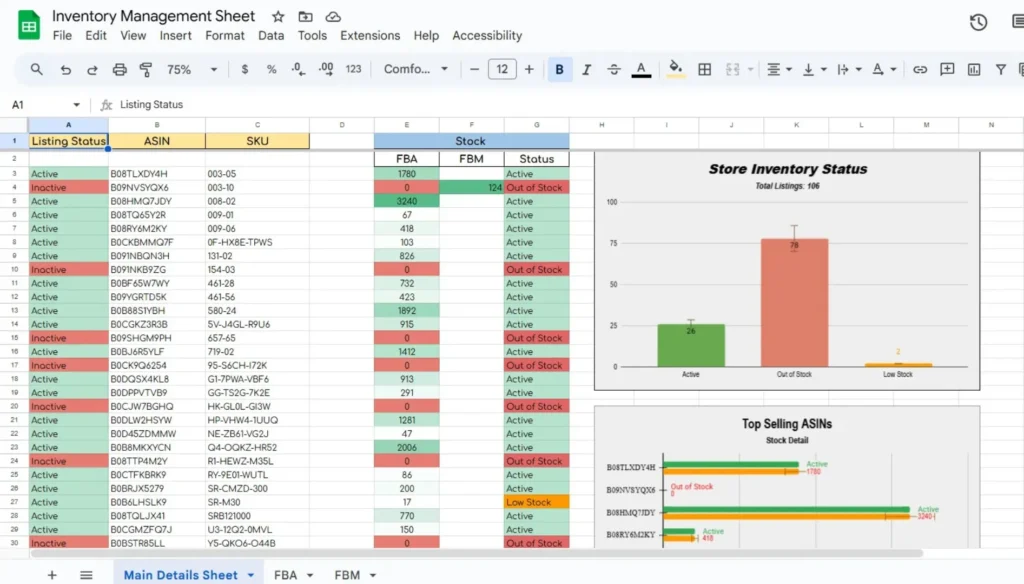
Task: Select the paint format tool
Action: tap(146, 70)
